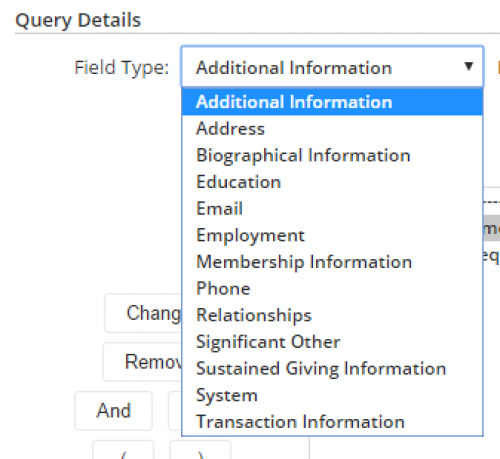Click the Remove button
Image resolution: width=500 pixels, height=459 pixels.
143,362
